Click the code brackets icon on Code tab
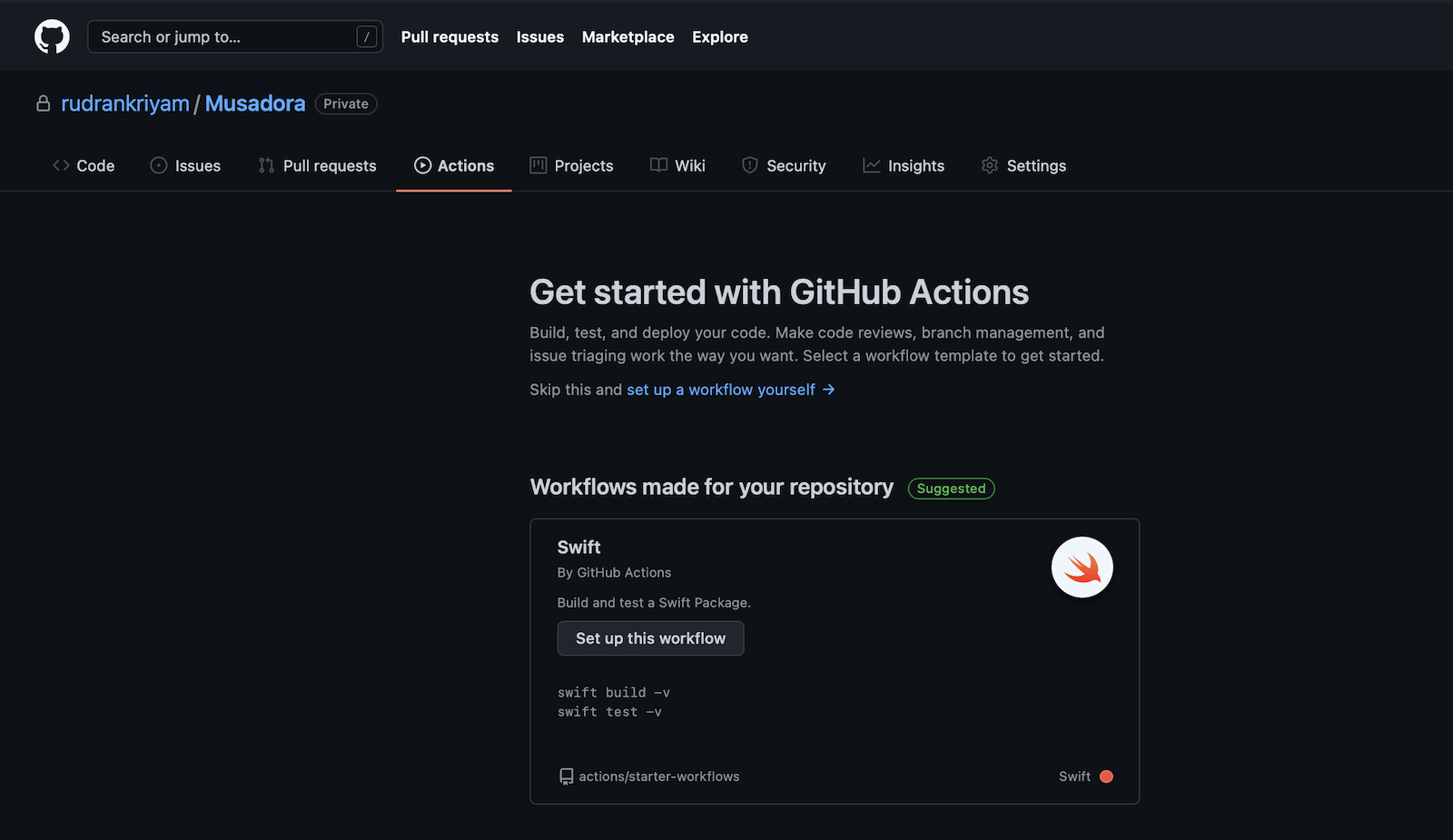 pyautogui.click(x=61, y=165)
